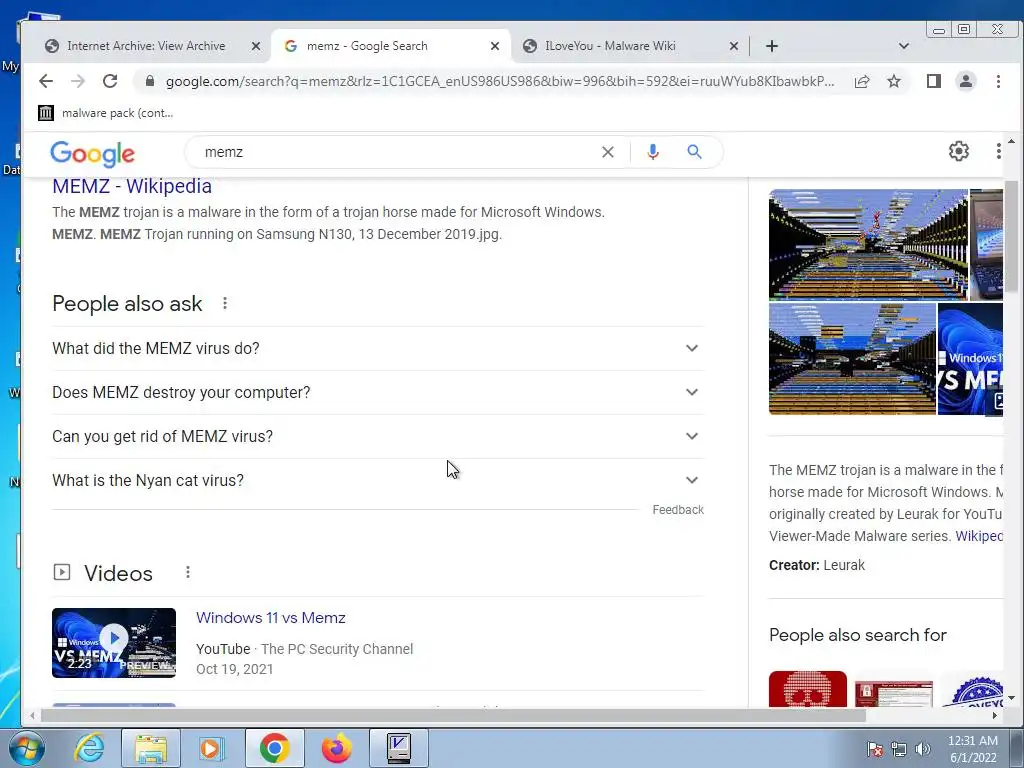Screen dimensions: 1024x768
Task: Open the Windows Start button
Action: tap(26, 748)
